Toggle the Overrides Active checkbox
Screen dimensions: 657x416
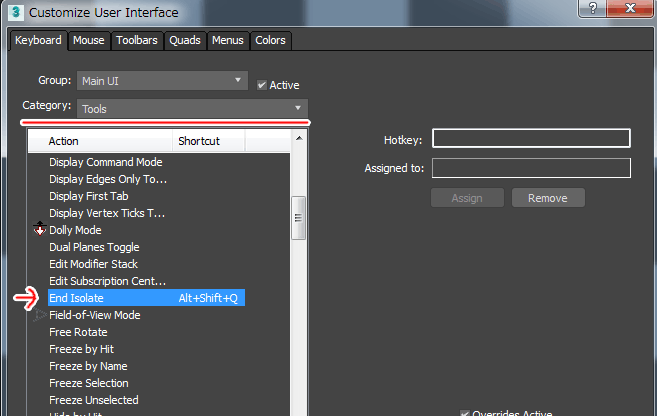tap(465, 413)
